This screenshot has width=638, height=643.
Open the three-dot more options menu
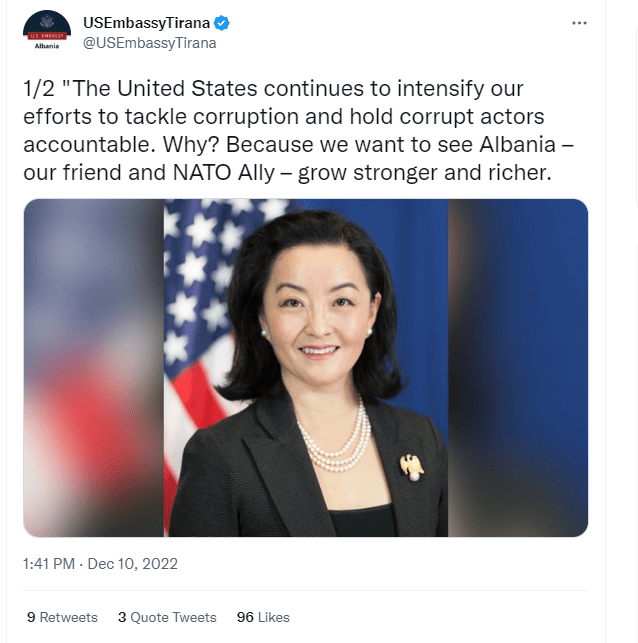tap(579, 23)
